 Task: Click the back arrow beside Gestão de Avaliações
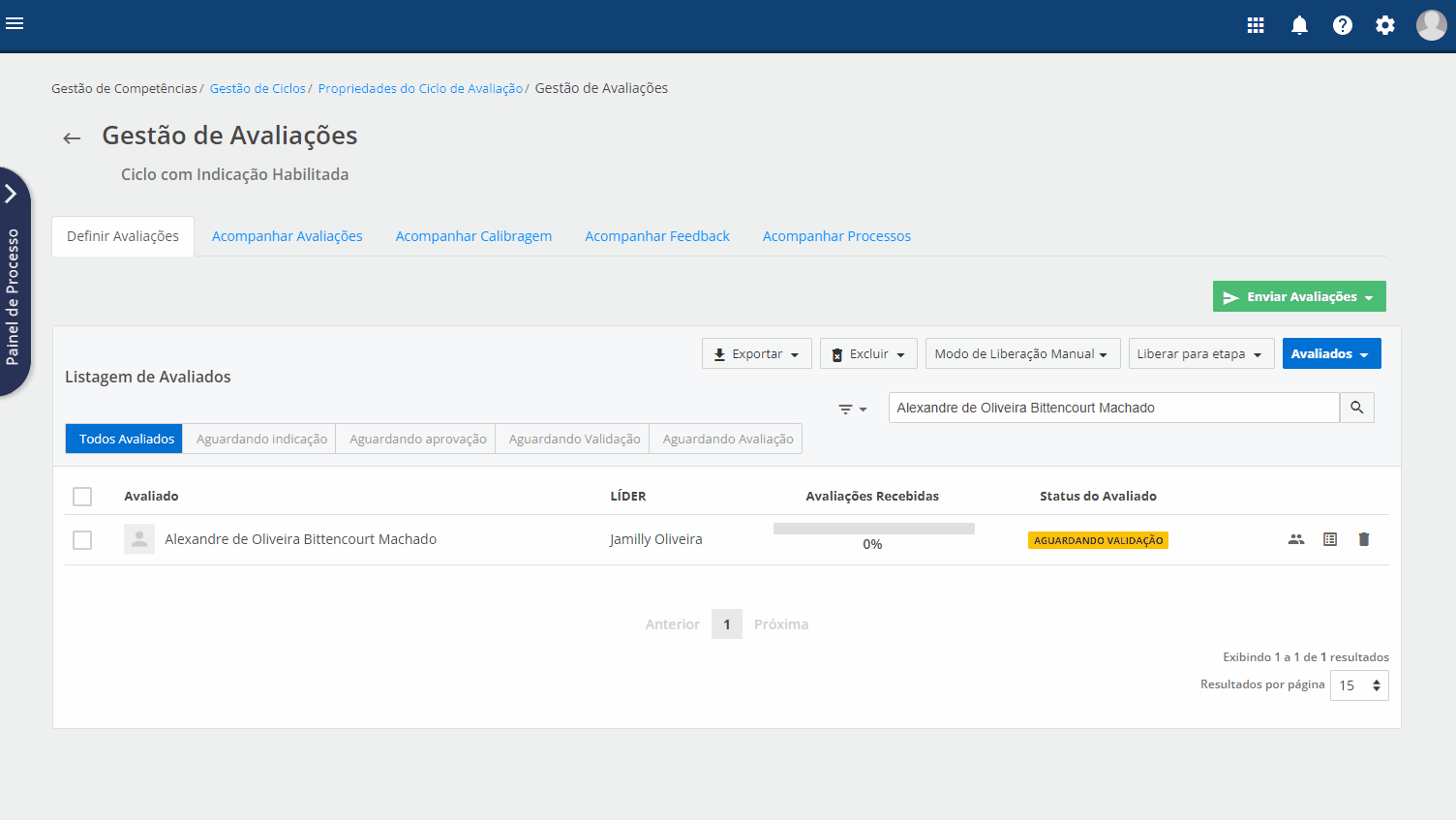pos(72,138)
